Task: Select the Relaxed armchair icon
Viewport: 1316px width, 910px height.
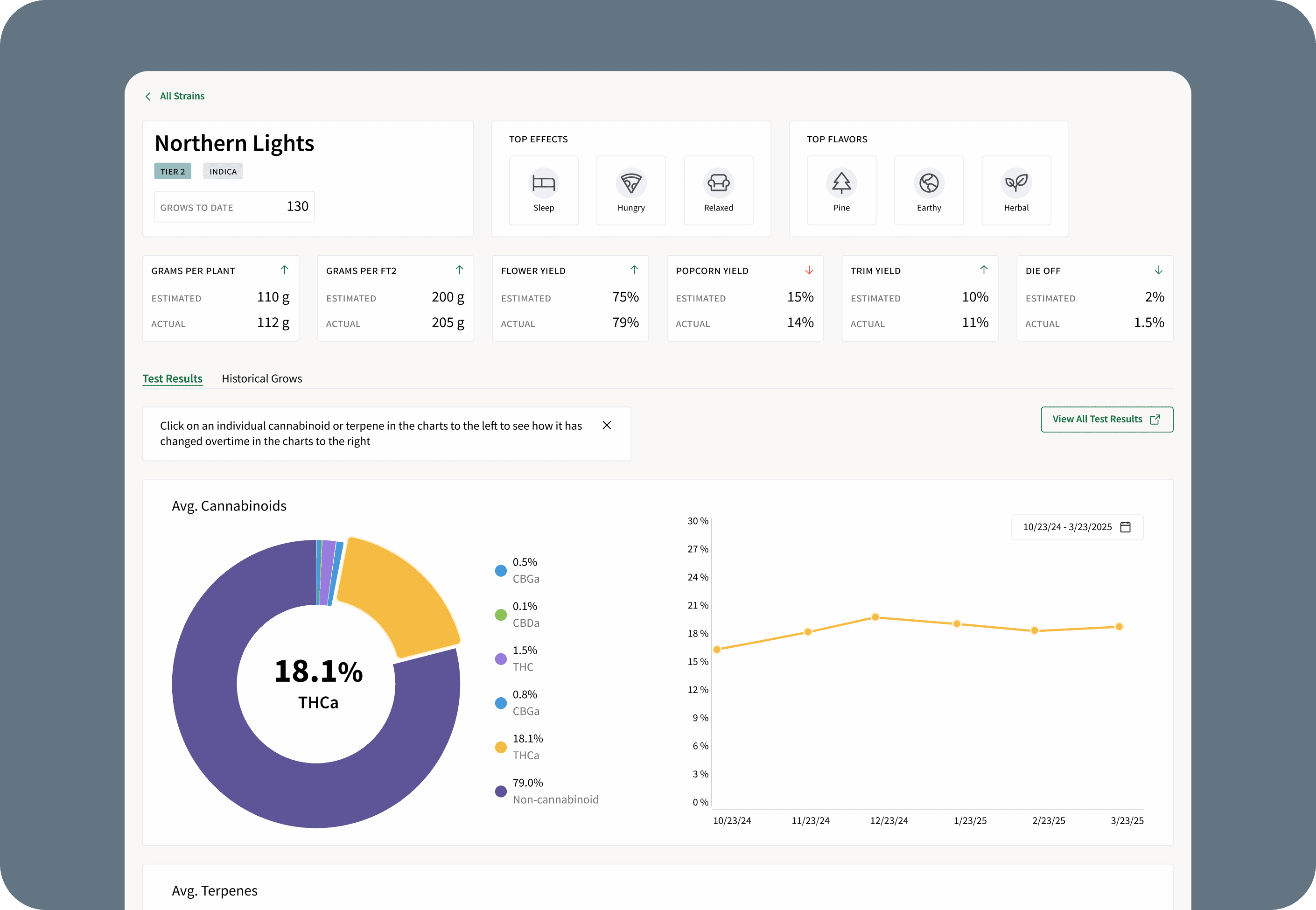Action: tap(719, 183)
